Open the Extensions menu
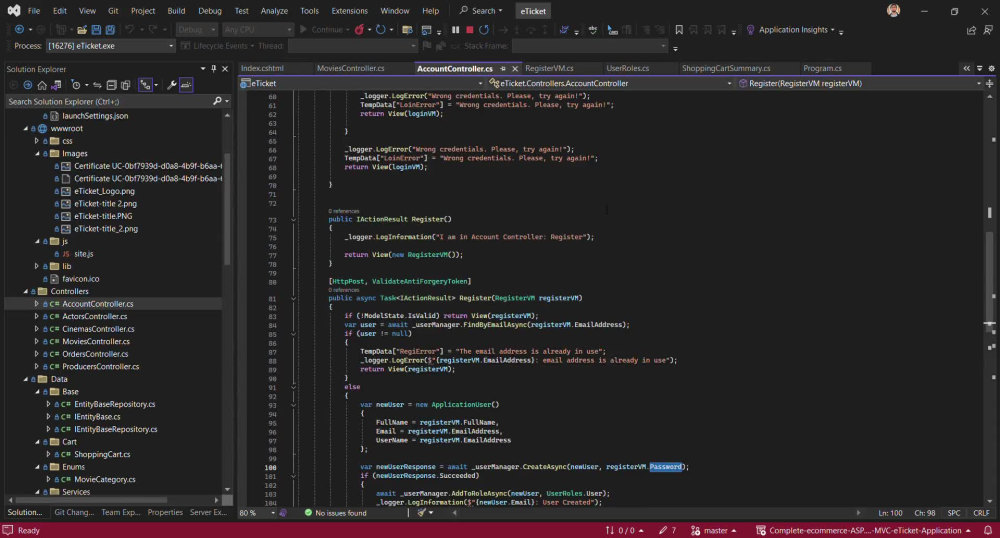The width and height of the screenshot is (1000, 538). [349, 11]
